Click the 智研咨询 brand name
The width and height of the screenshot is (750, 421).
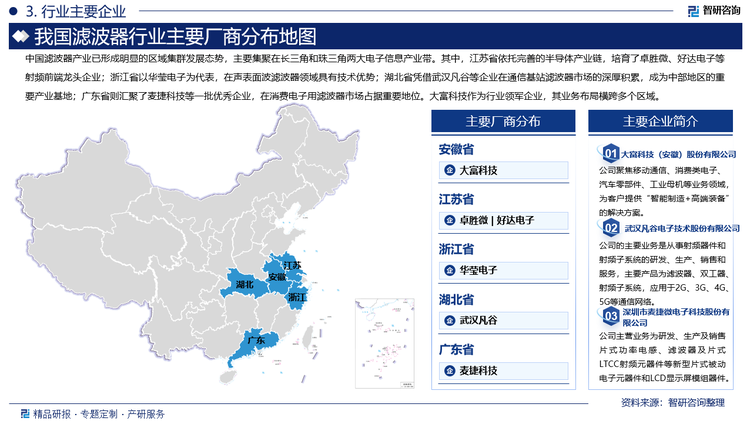coord(721,11)
